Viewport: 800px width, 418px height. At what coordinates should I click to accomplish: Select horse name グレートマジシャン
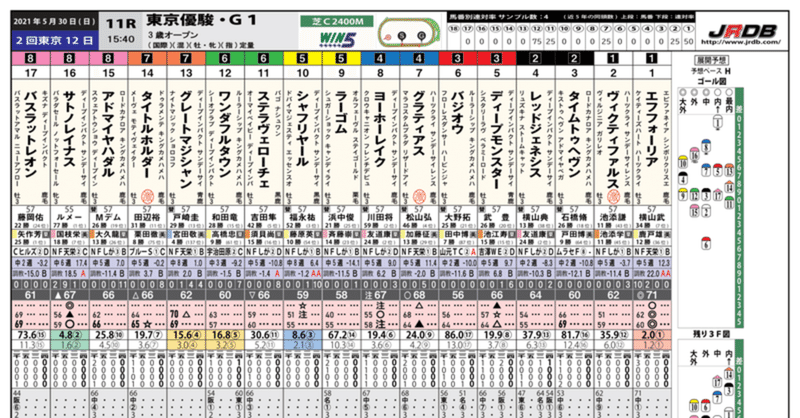186,139
